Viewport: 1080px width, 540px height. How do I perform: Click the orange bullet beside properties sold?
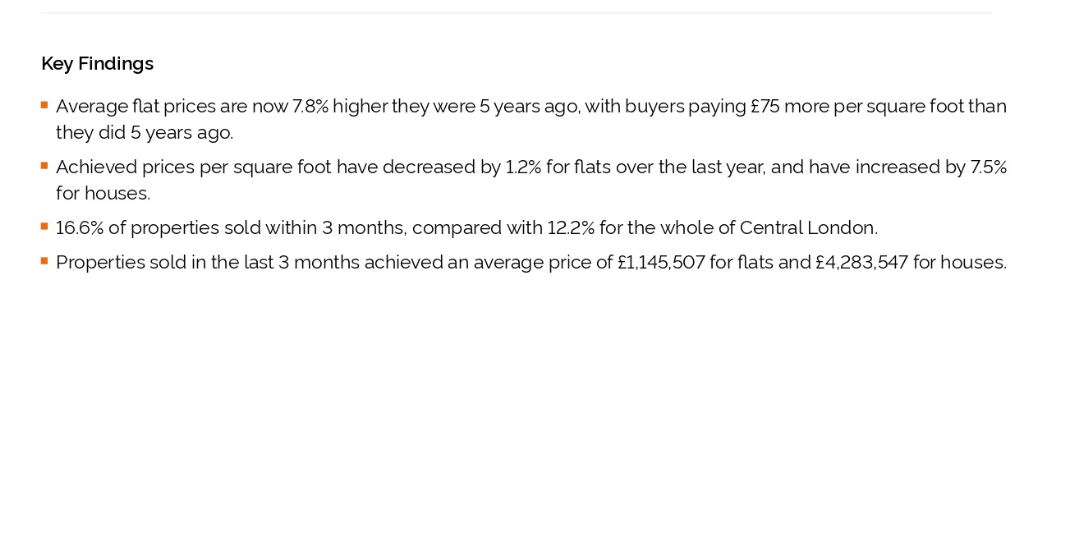(x=44, y=261)
